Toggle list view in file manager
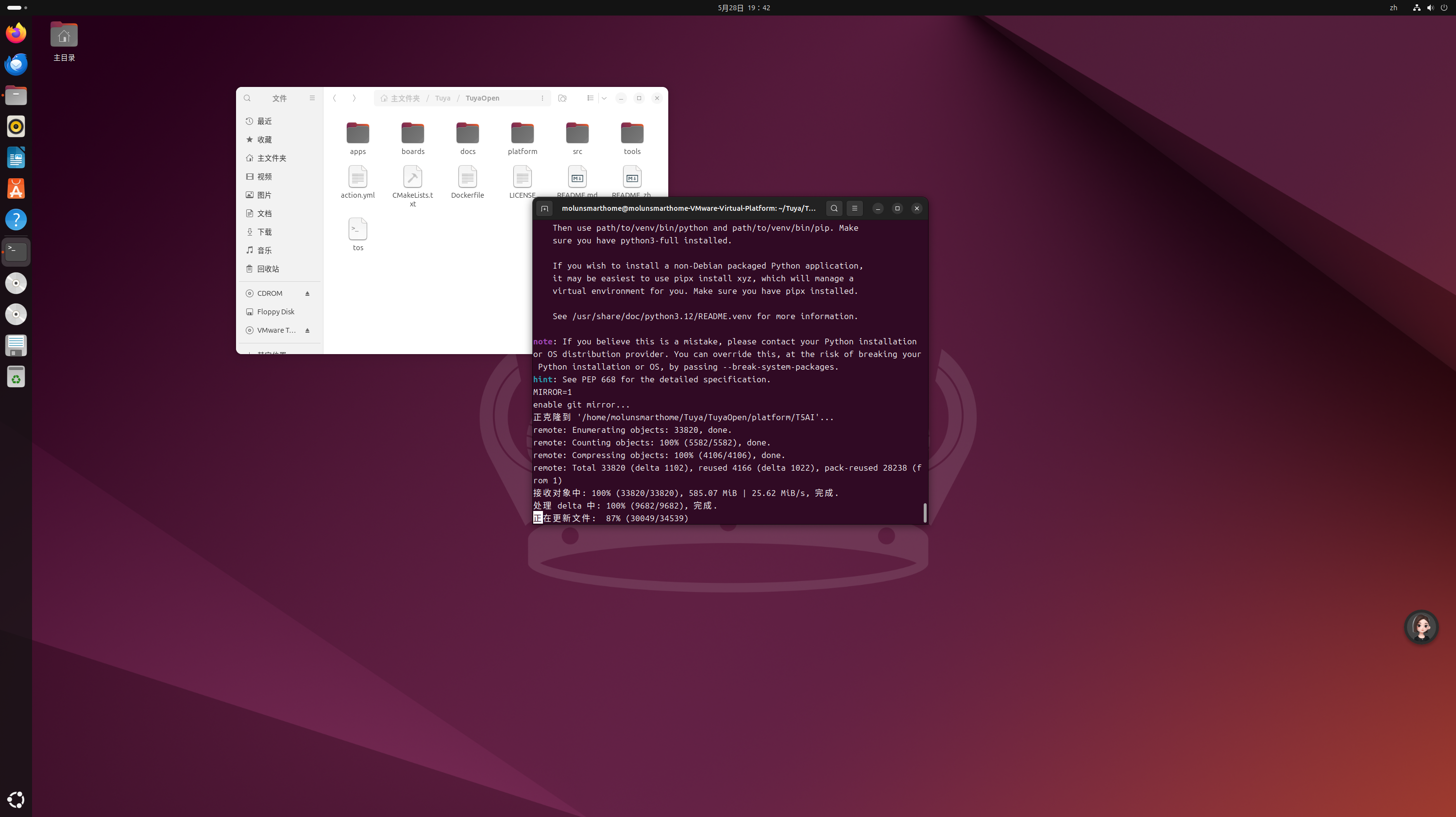The height and width of the screenshot is (817, 1456). coord(590,99)
